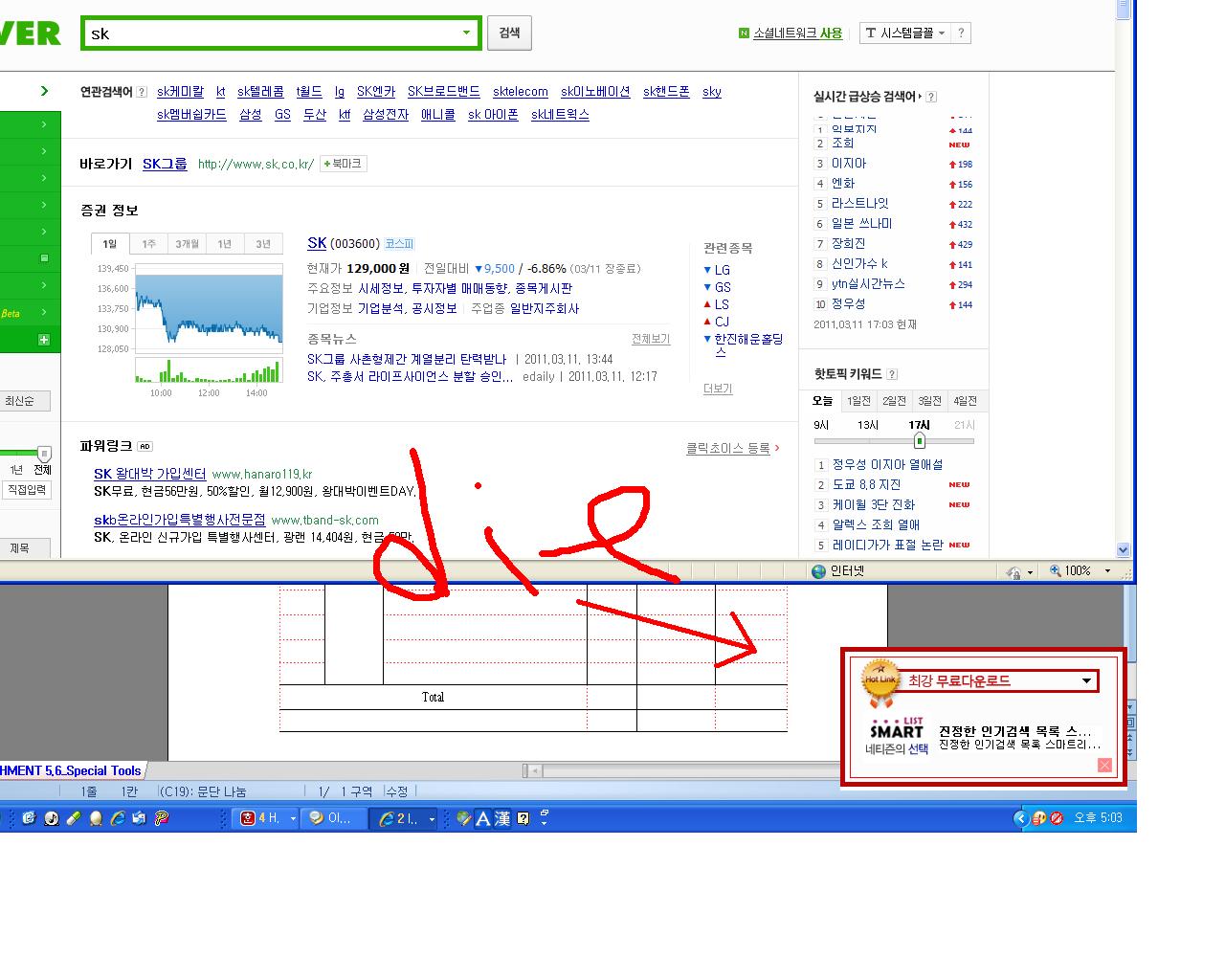The height and width of the screenshot is (980, 1225).
Task: Expand the 최강 무료다운로드 dropdown
Action: [1086, 681]
